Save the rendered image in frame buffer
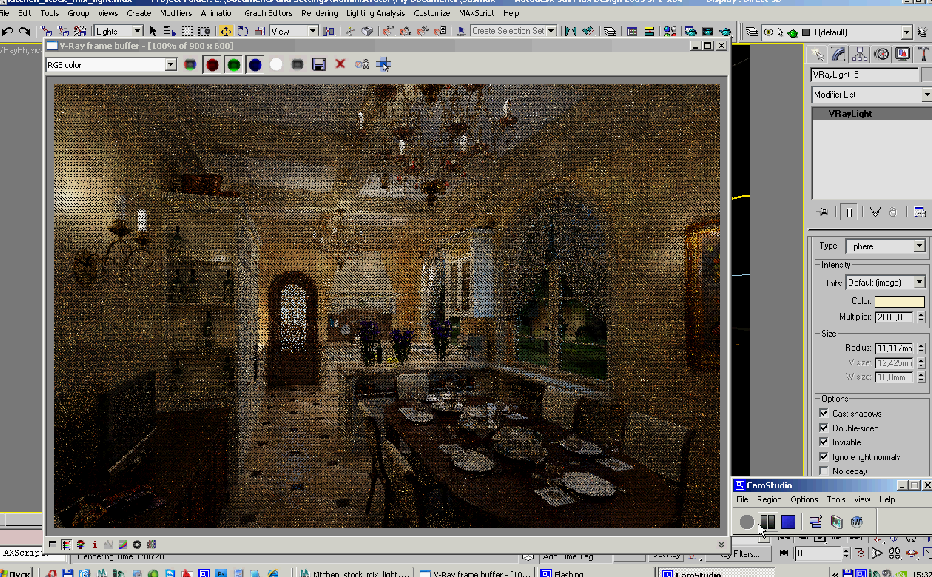 coord(319,64)
